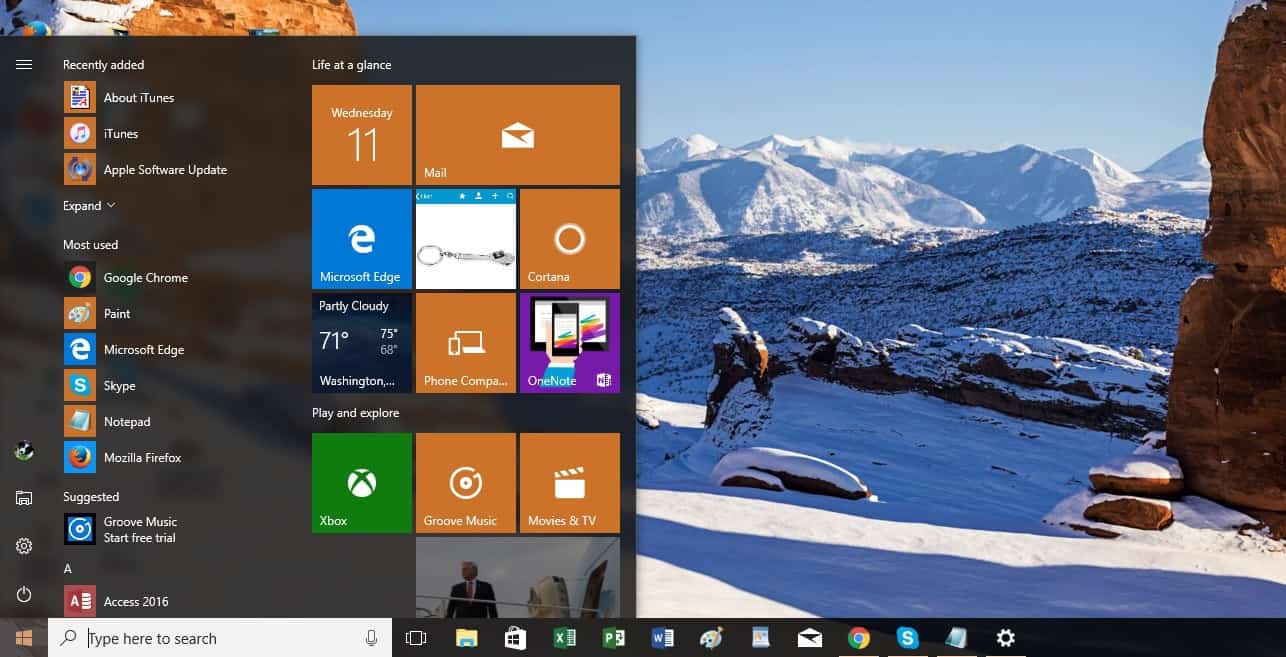Open the Microsoft Edge tile
Viewport: 1286px width, 657px height.
pyautogui.click(x=362, y=239)
